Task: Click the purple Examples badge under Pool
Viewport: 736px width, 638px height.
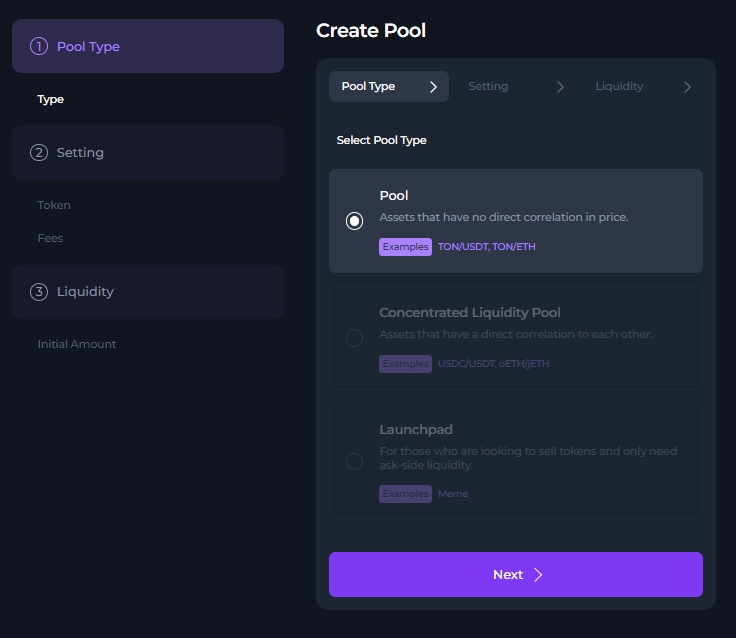Action: [x=405, y=247]
